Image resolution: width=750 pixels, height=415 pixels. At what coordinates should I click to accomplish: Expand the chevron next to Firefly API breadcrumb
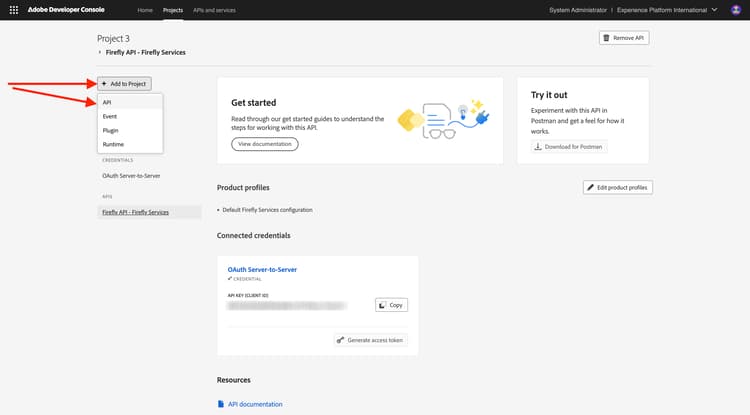pyautogui.click(x=99, y=52)
